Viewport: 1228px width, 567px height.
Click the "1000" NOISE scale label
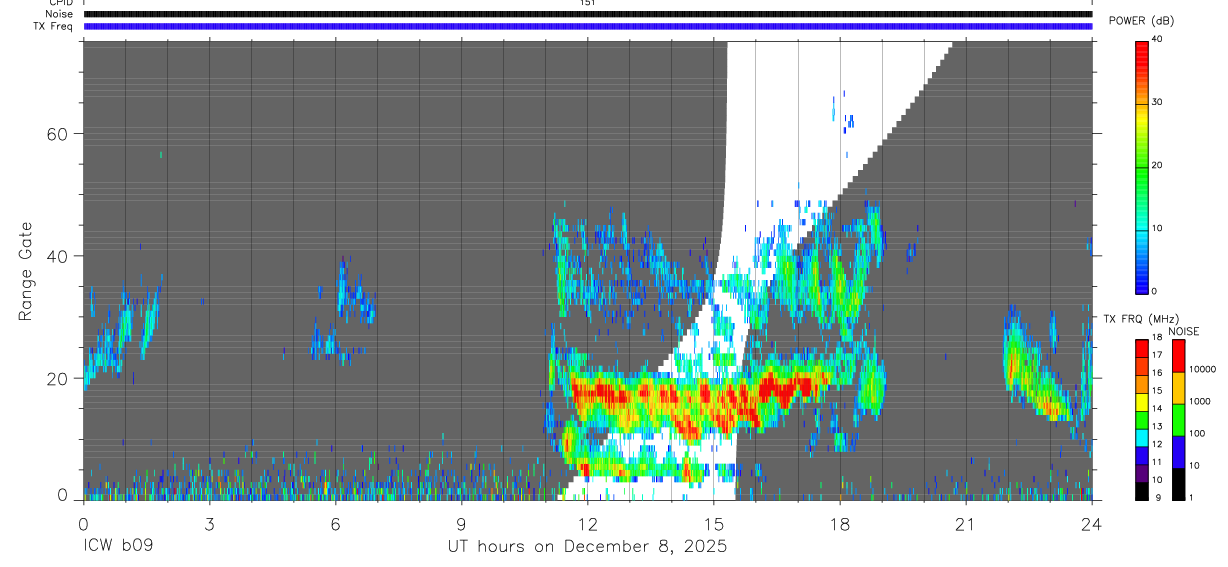(x=1200, y=401)
